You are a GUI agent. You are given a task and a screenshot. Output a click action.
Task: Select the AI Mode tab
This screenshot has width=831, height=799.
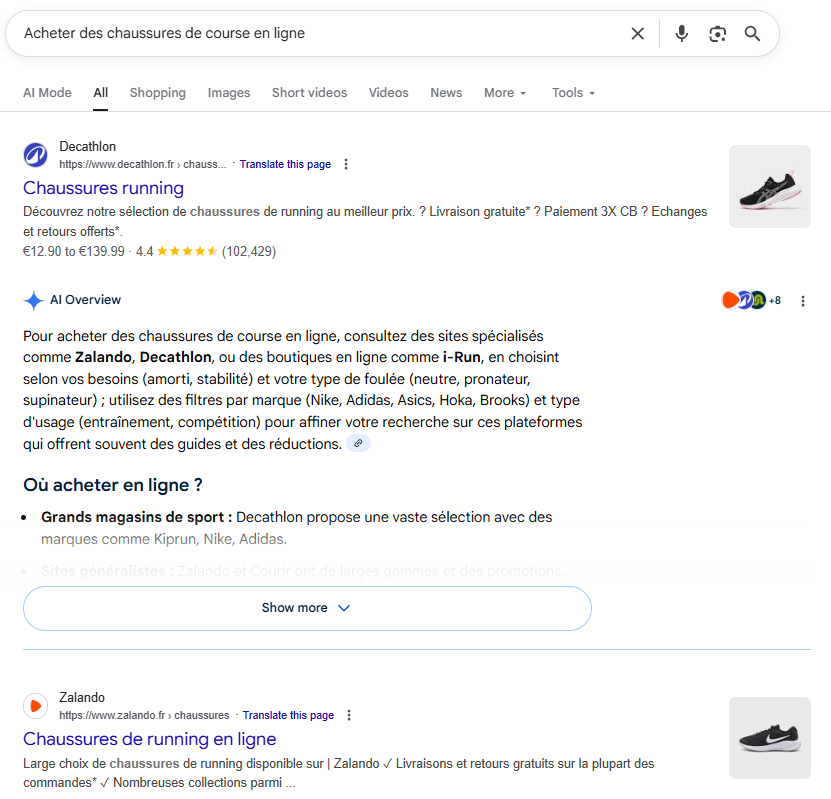tap(47, 92)
